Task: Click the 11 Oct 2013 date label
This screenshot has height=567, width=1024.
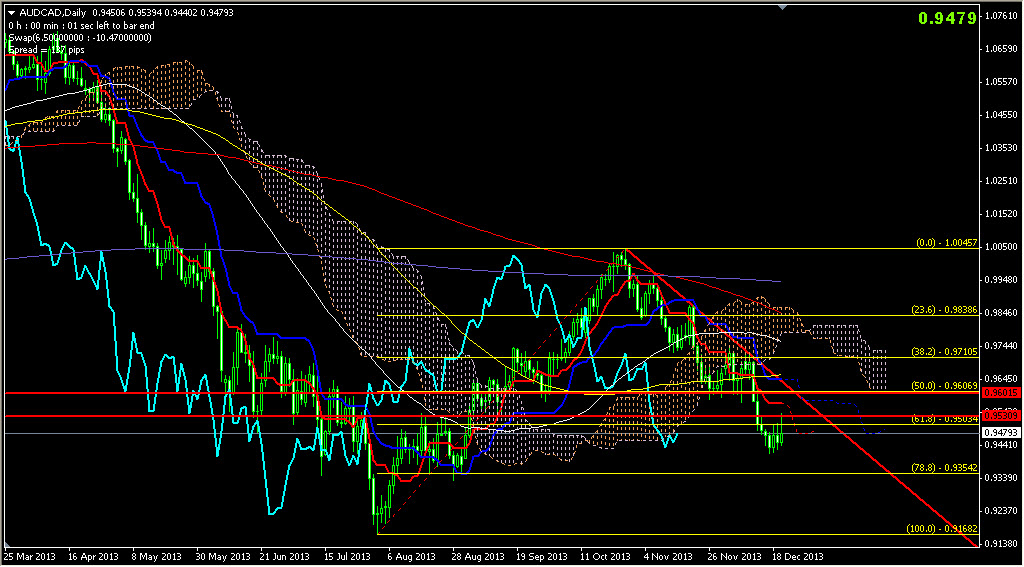Action: 605,555
